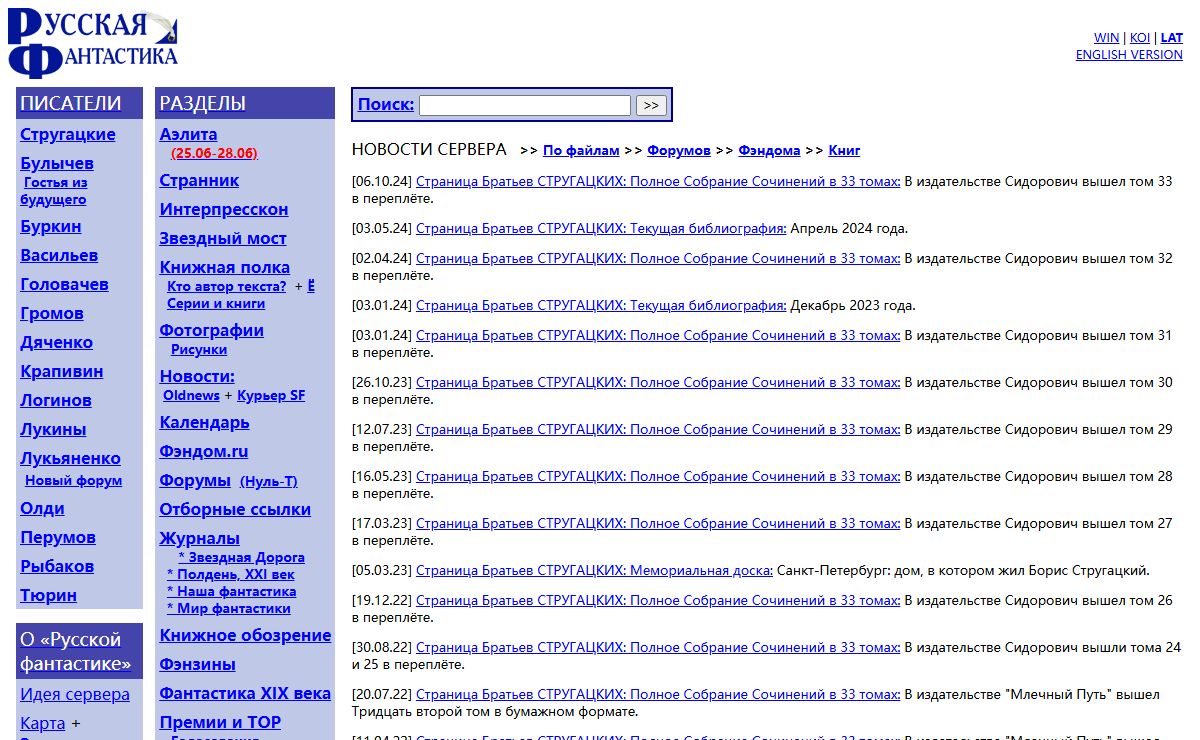
Task: Open the Премии и TOP section
Action: point(220,722)
